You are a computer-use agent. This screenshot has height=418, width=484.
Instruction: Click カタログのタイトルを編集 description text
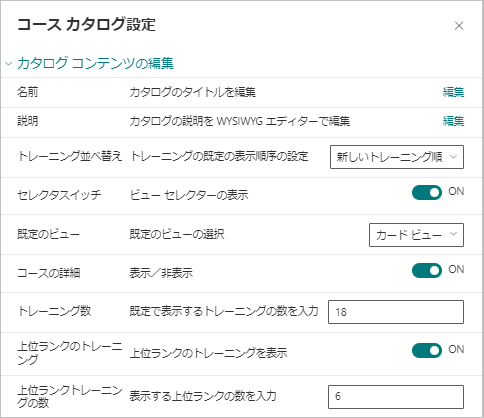192,92
